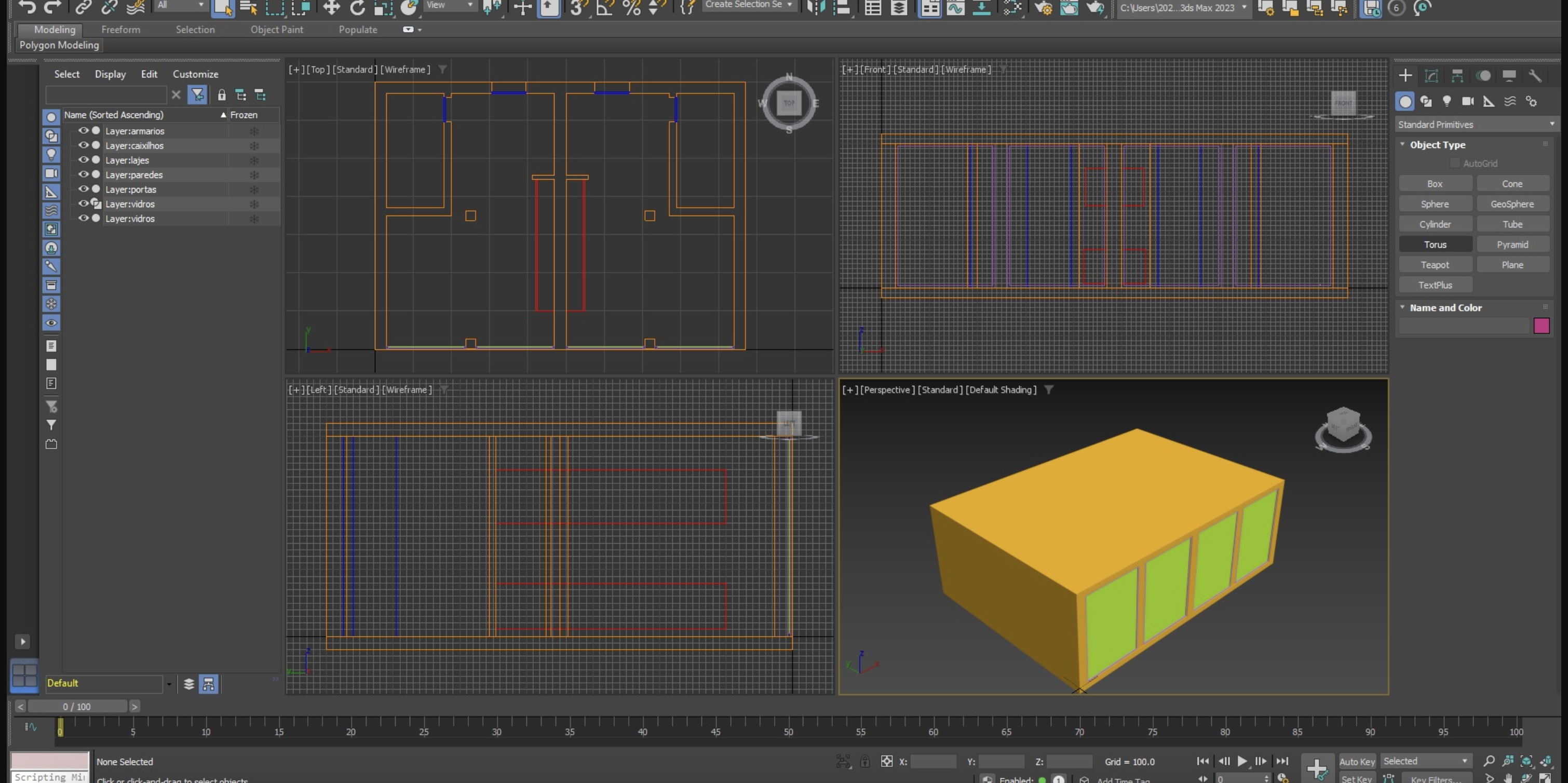Select the Move transform tool
1568x783 pixels.
[x=331, y=7]
